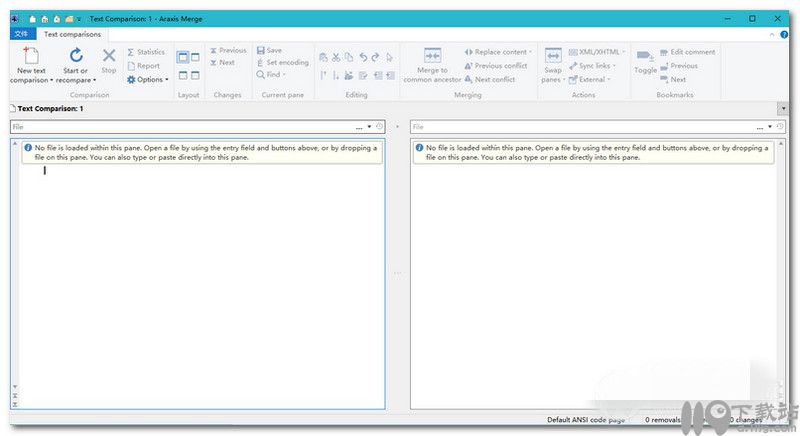
Task: Open the Find dropdown
Action: (x=271, y=74)
